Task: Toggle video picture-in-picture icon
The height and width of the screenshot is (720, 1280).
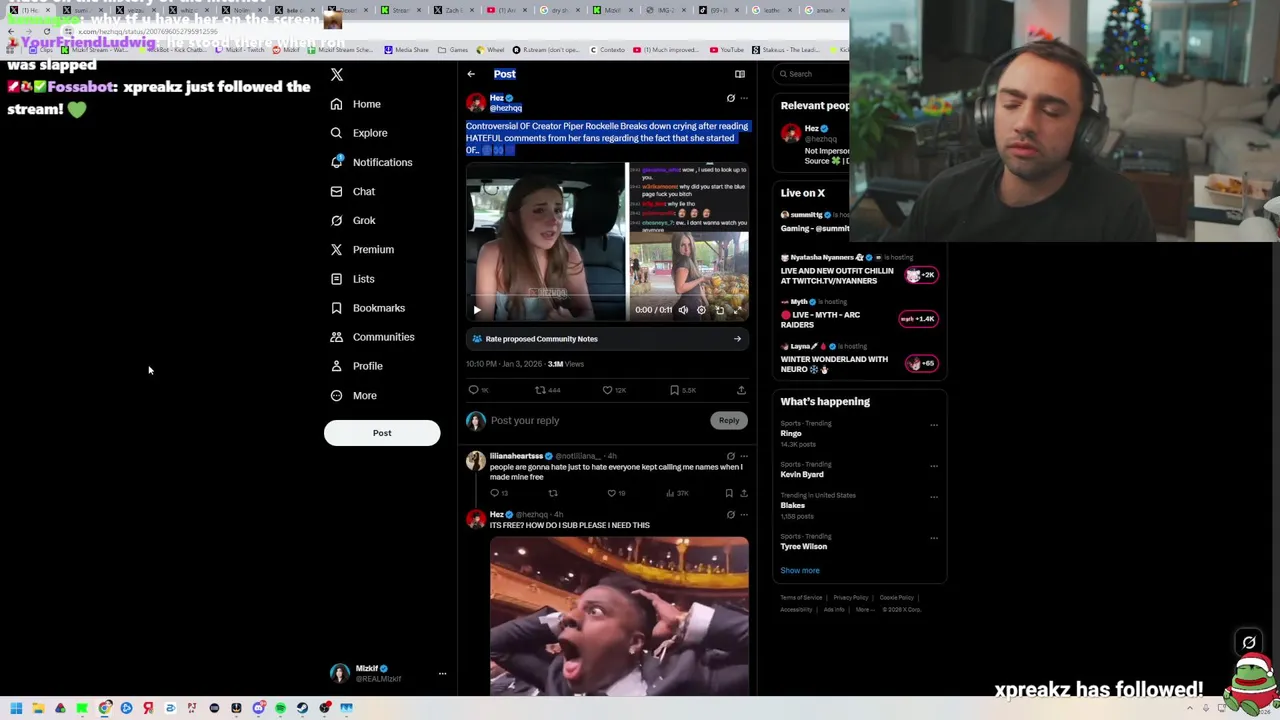Action: (x=719, y=310)
